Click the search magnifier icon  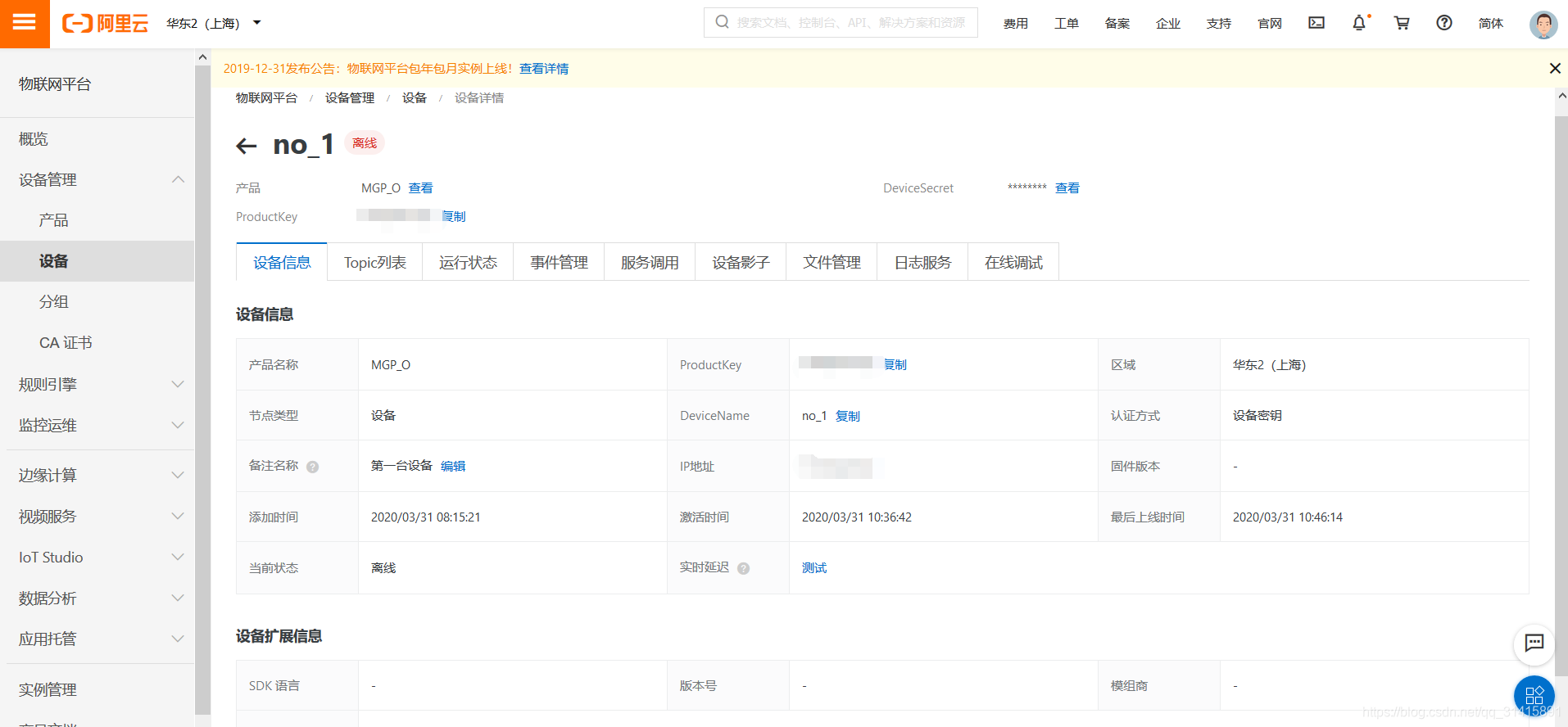pos(722,22)
